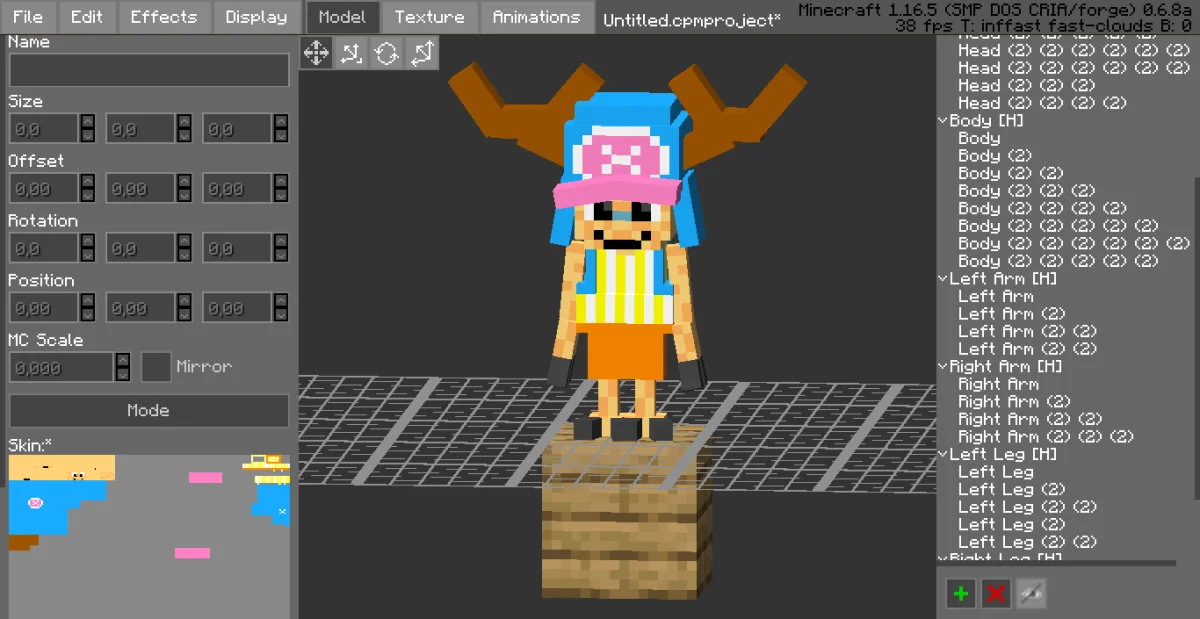
Task: Click the 'Untitled.cpmproject*' project title
Action: coord(692,20)
